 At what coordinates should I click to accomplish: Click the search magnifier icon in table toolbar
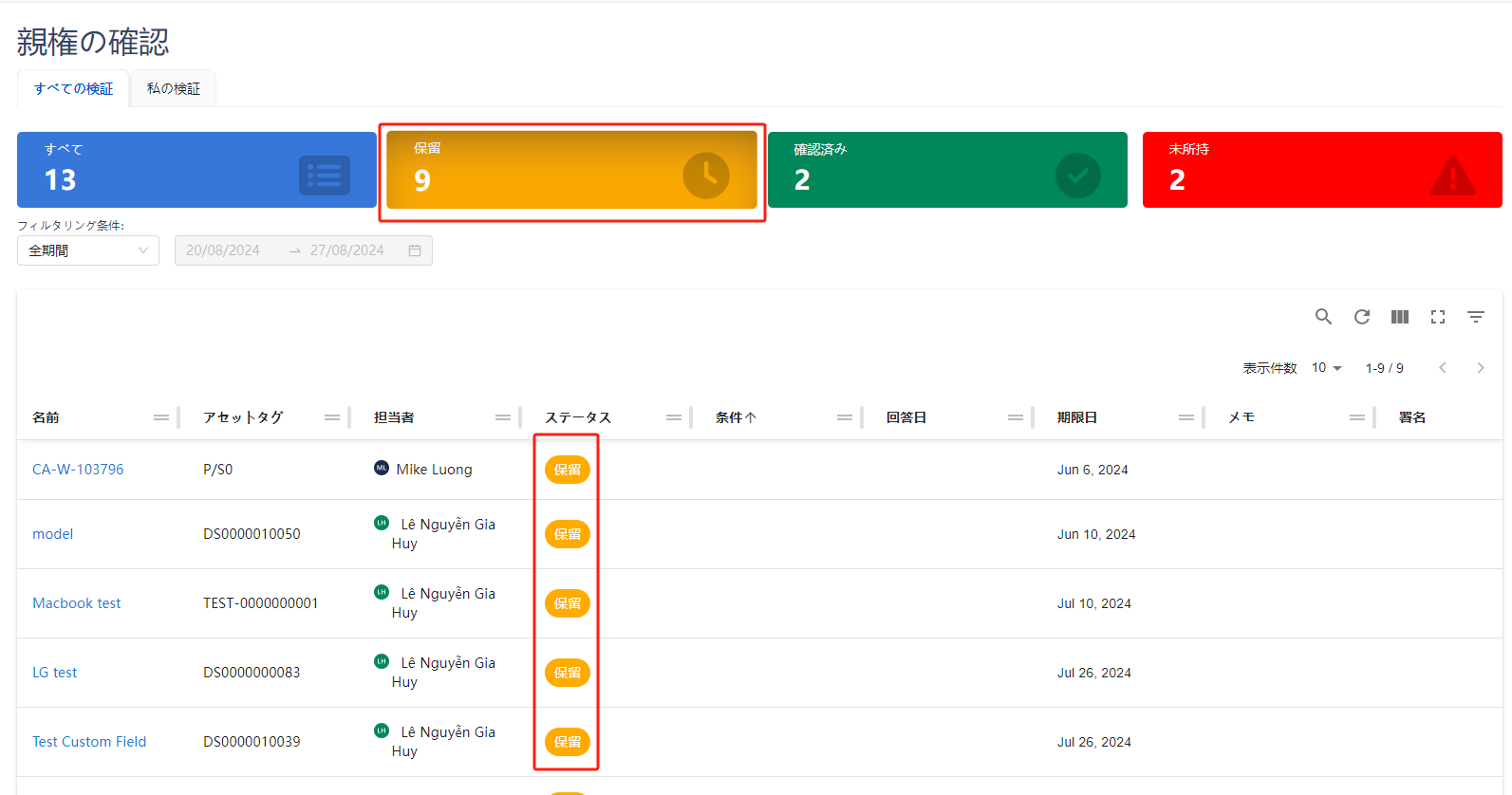(x=1323, y=317)
